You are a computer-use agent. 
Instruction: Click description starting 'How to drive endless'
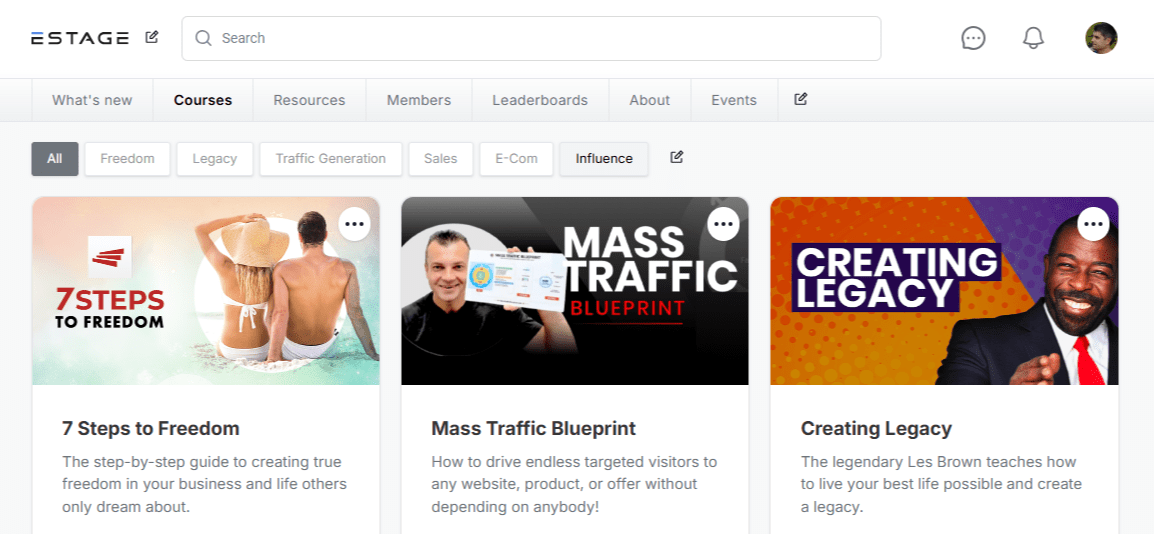point(574,485)
